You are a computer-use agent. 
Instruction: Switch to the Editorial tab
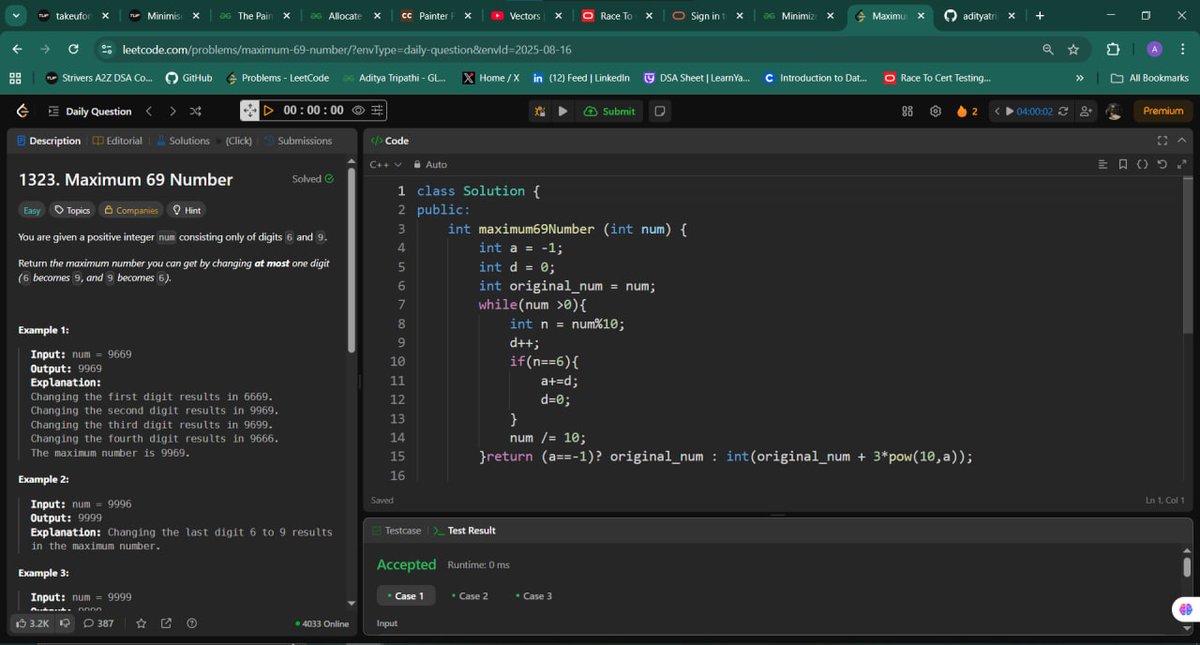pyautogui.click(x=117, y=141)
